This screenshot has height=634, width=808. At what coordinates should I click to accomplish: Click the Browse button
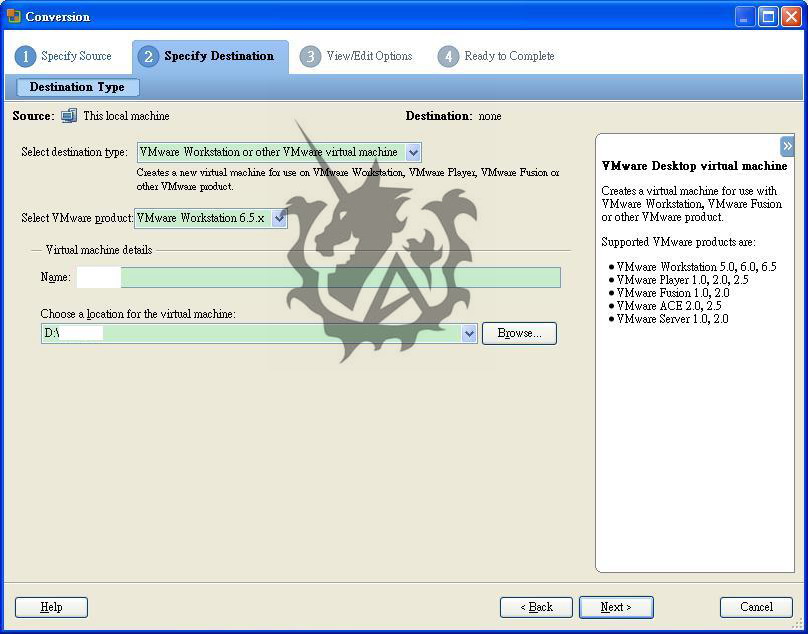pos(519,333)
